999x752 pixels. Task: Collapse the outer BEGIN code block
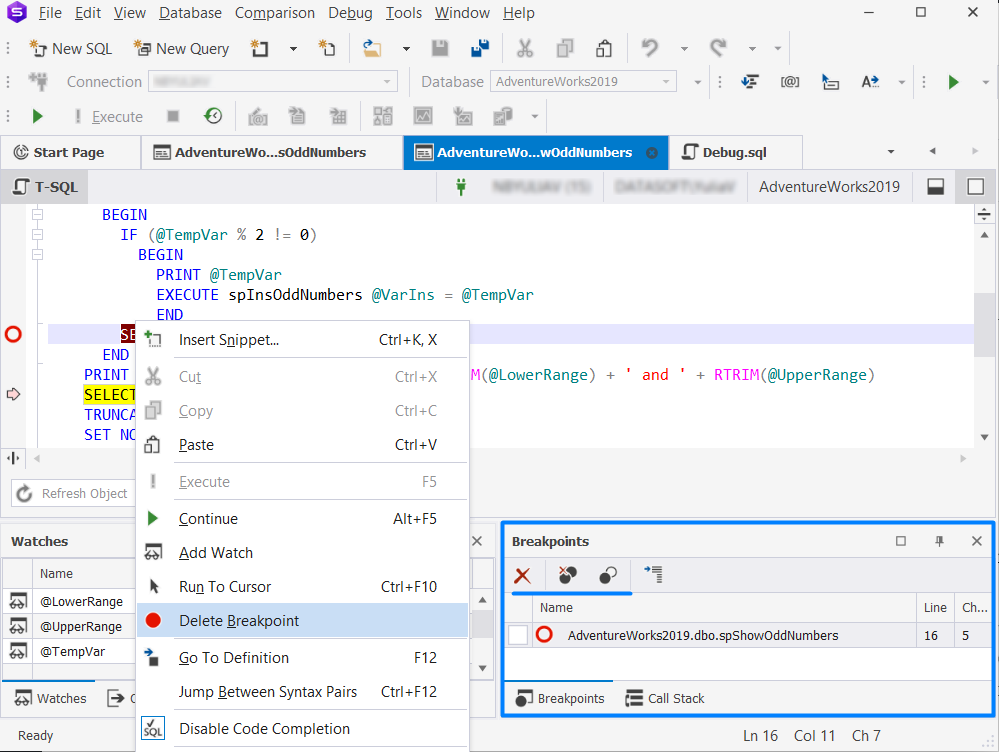pos(38,215)
